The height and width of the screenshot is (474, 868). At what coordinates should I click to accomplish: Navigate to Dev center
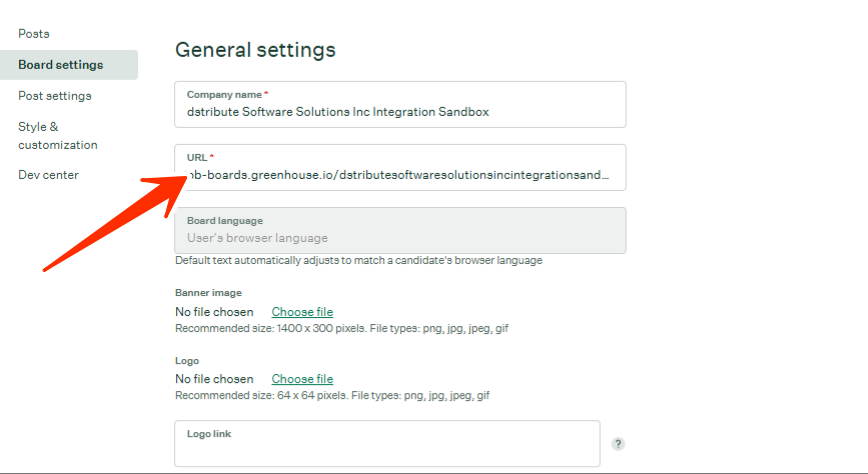pyautogui.click(x=48, y=175)
